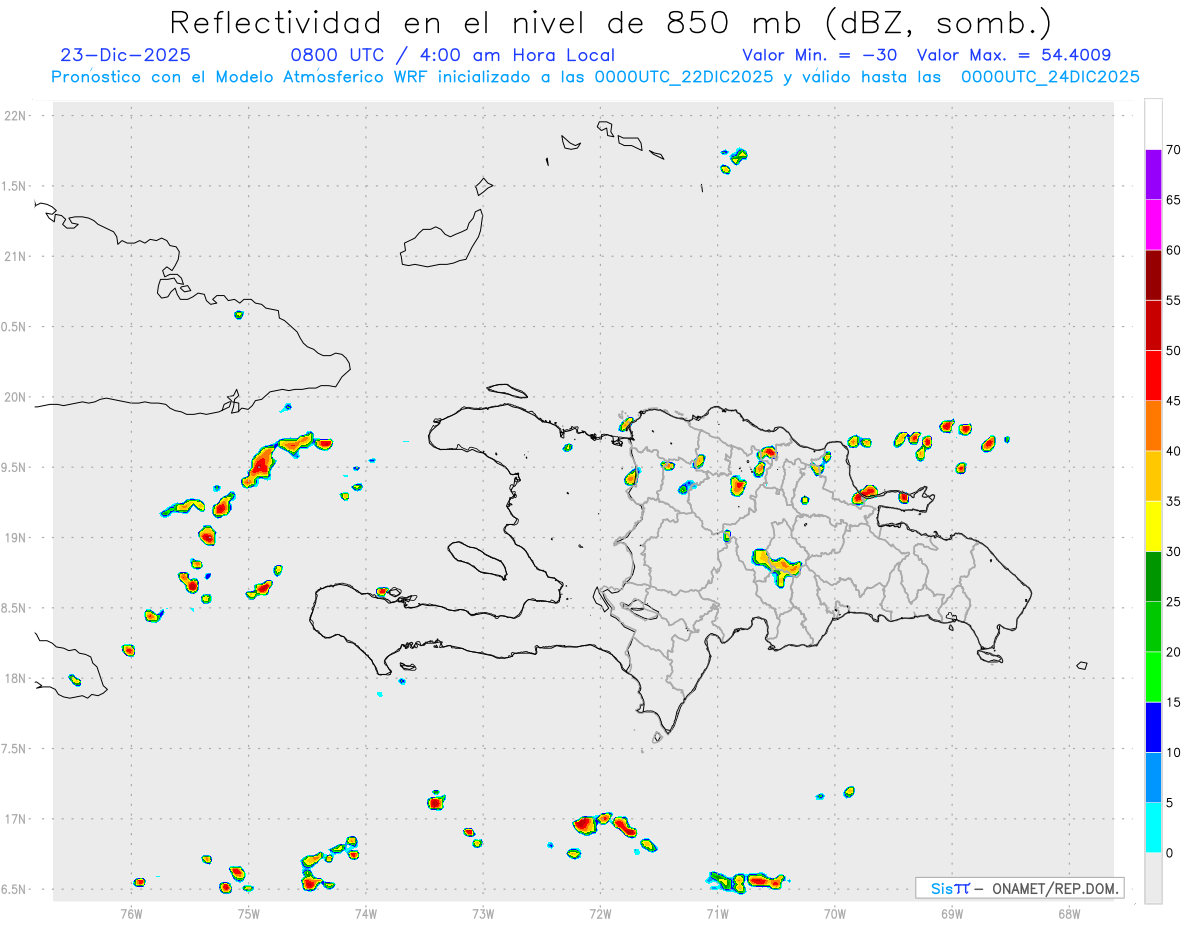
Task: Click the "17N" latitude label
Action: point(16,819)
